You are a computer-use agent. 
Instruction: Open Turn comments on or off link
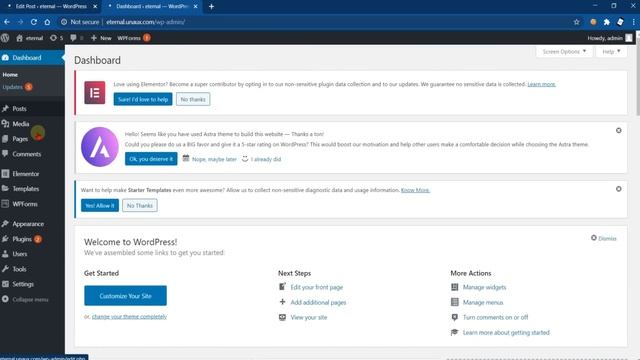(x=495, y=318)
